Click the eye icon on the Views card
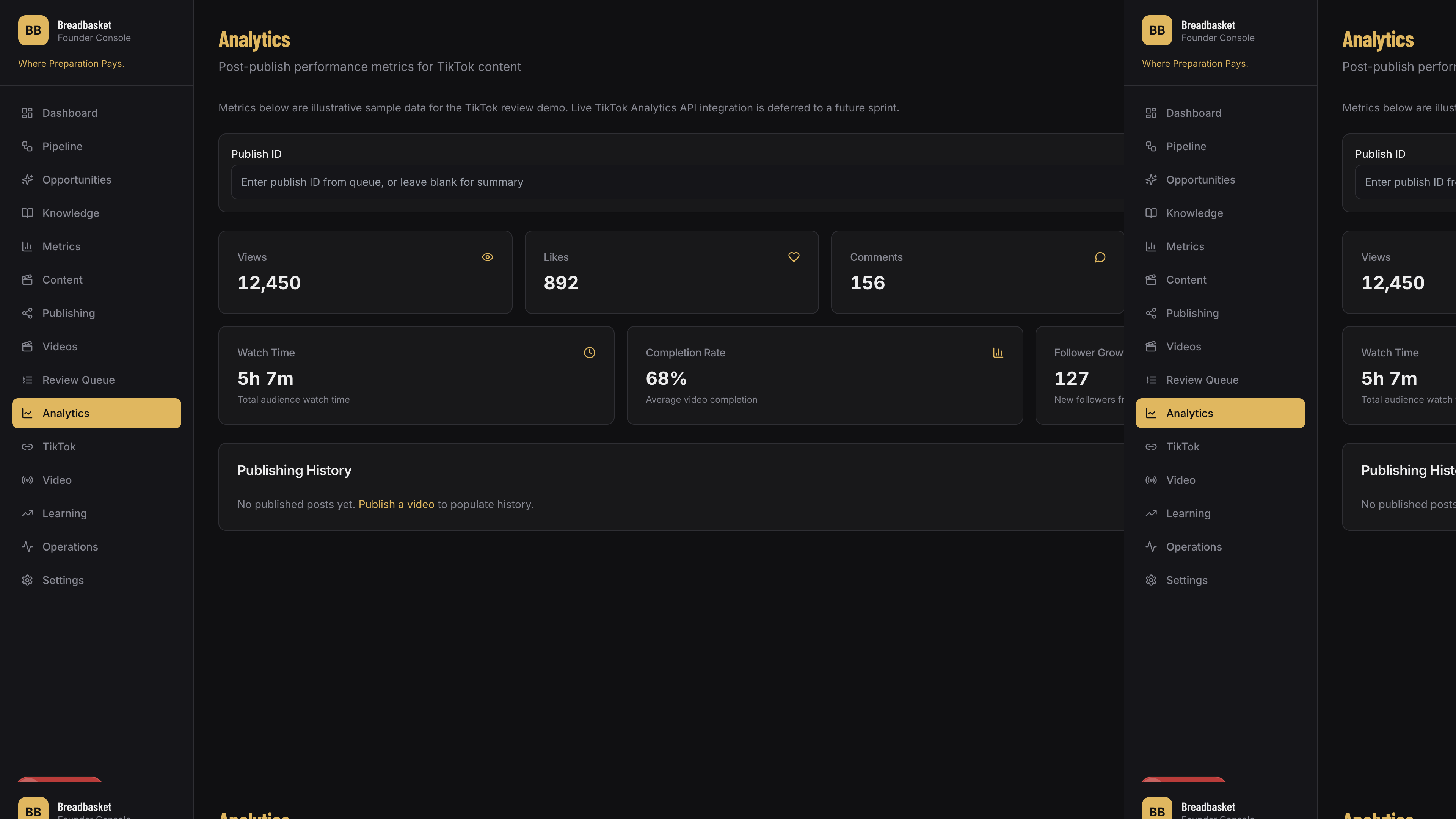The height and width of the screenshot is (819, 1456). tap(487, 257)
